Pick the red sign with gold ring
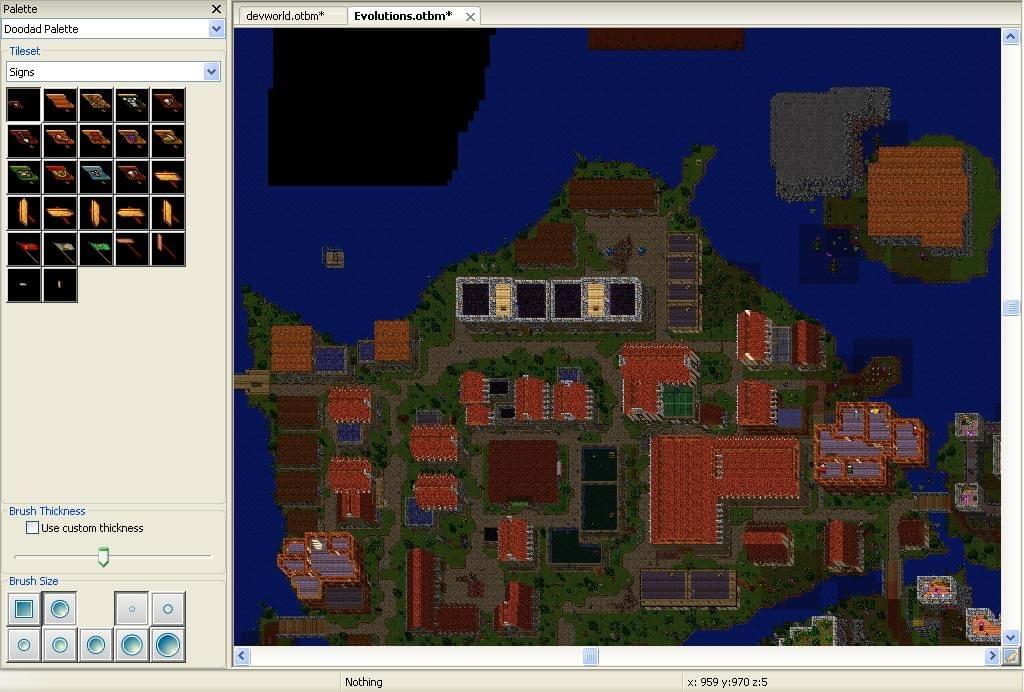This screenshot has width=1024, height=692. 60,176
